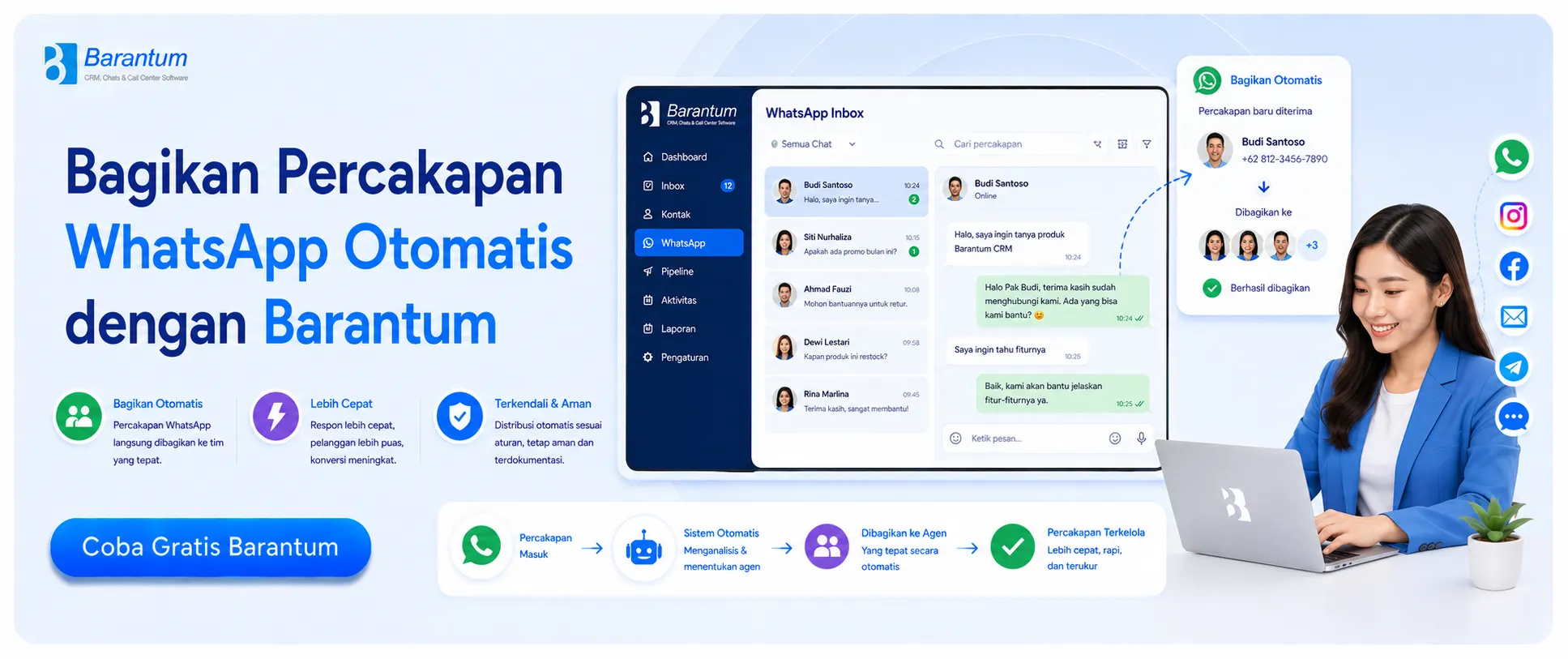Viewport: 1568px width, 659px height.
Task: Click the 'Terkendali & Aman' heading text
Action: 543,404
